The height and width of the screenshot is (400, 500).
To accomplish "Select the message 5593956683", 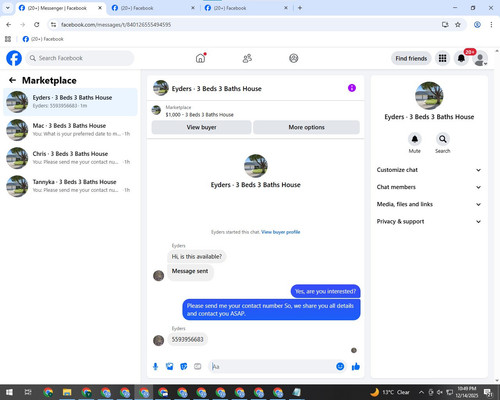I will [x=187, y=340].
